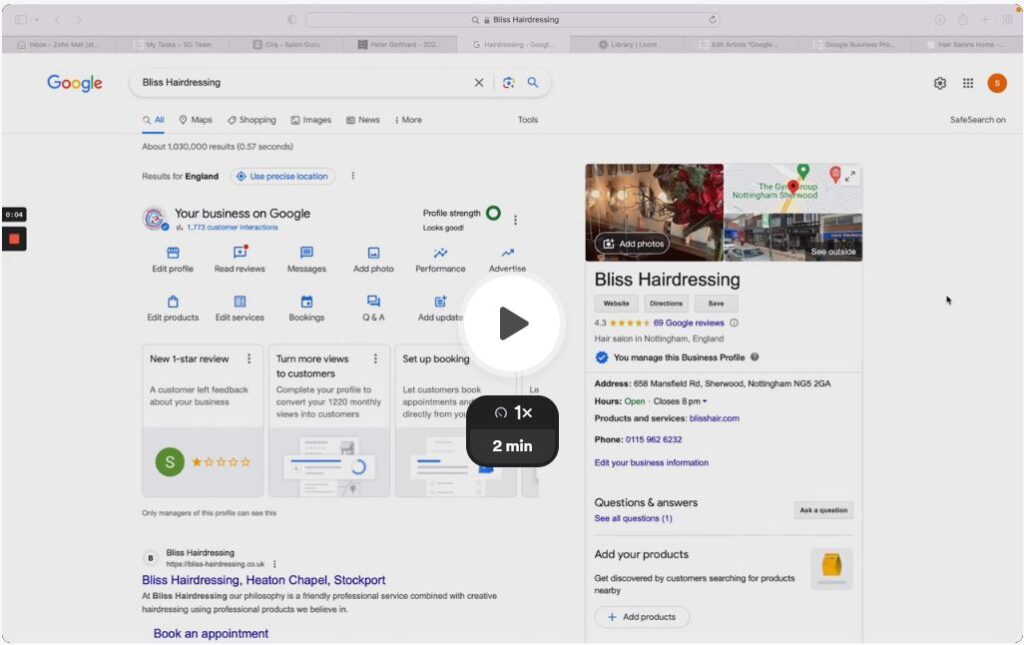The image size is (1024, 645).
Task: Click Ask a question button
Action: 824,511
